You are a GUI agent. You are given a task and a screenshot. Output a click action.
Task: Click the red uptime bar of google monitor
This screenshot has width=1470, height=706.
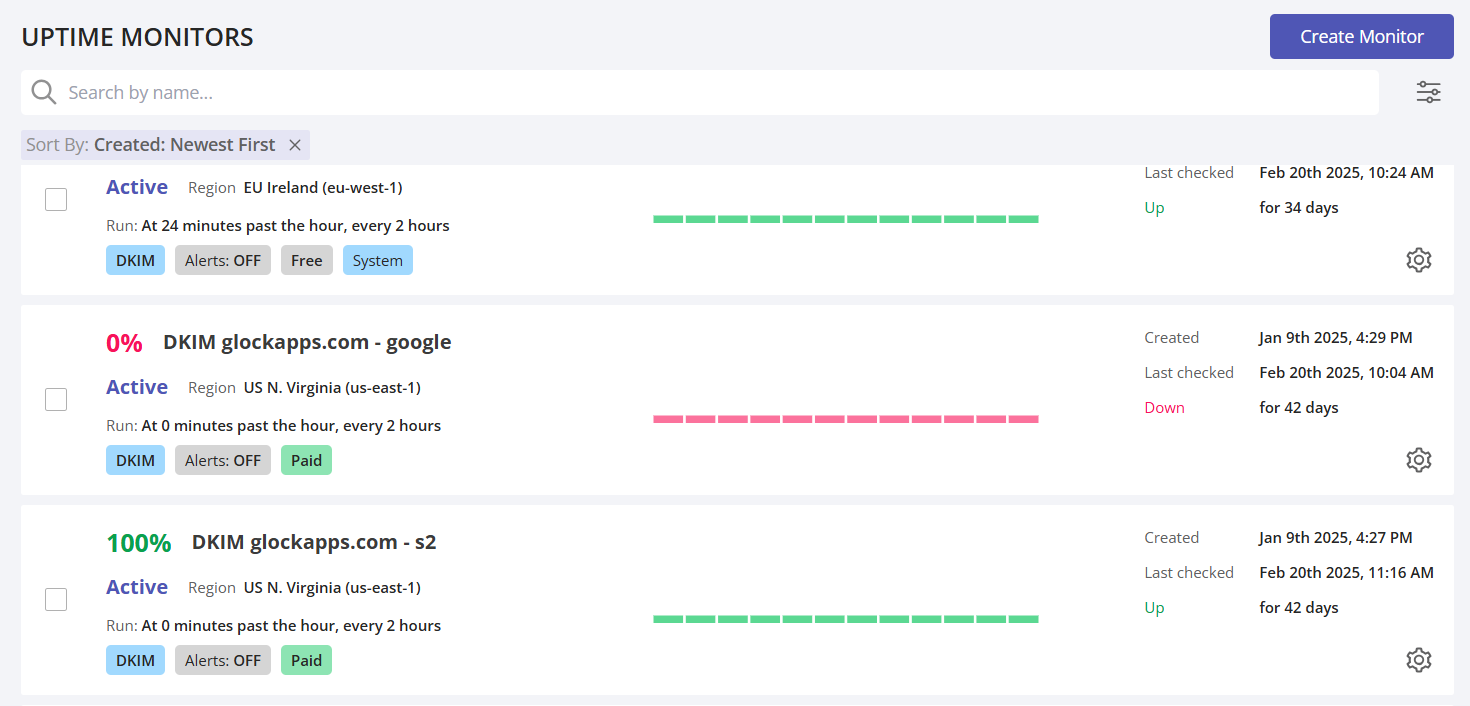click(x=845, y=419)
